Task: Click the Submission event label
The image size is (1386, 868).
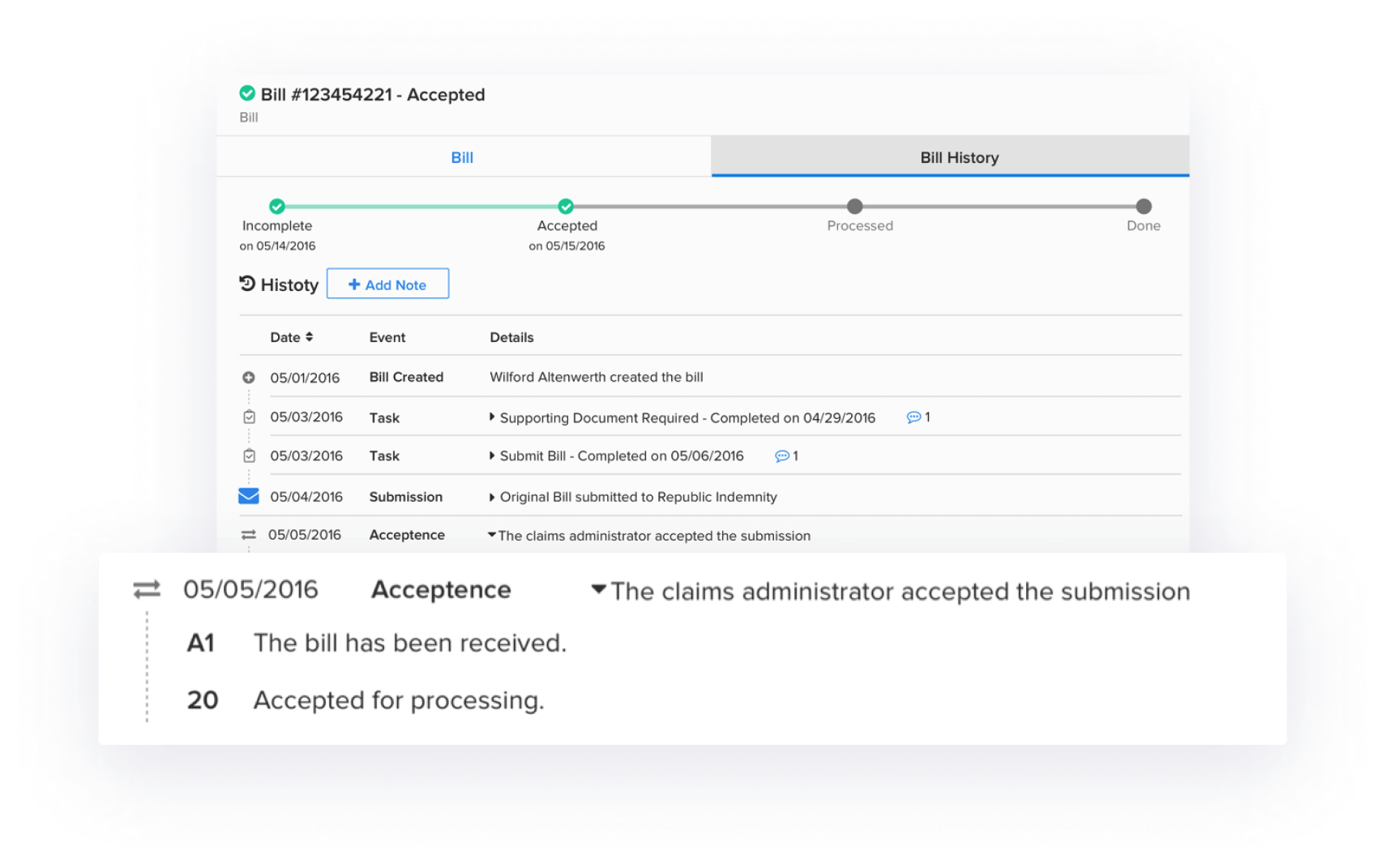Action: pyautogui.click(x=405, y=497)
